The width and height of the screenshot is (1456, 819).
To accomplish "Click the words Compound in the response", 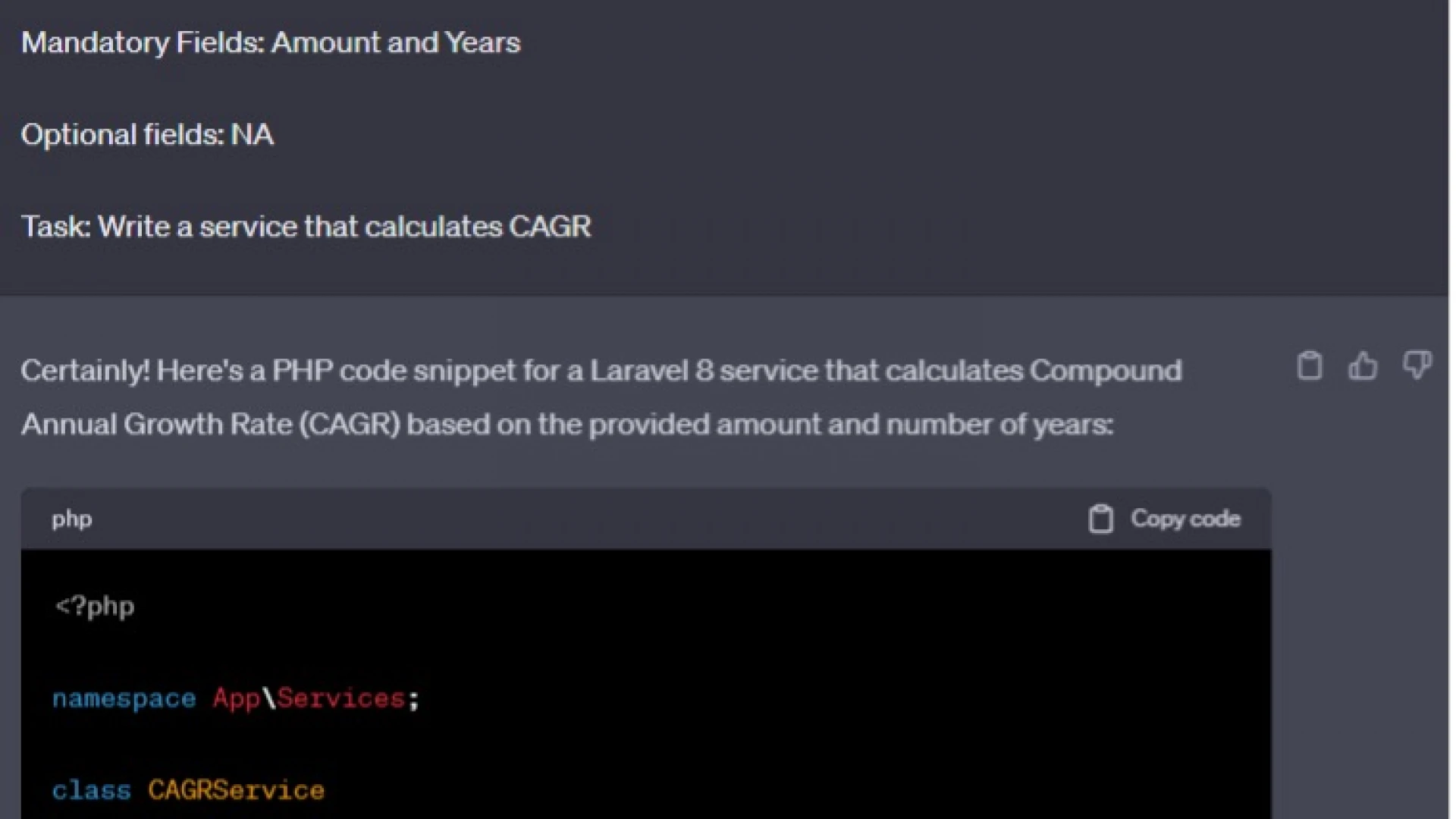I will point(1105,371).
